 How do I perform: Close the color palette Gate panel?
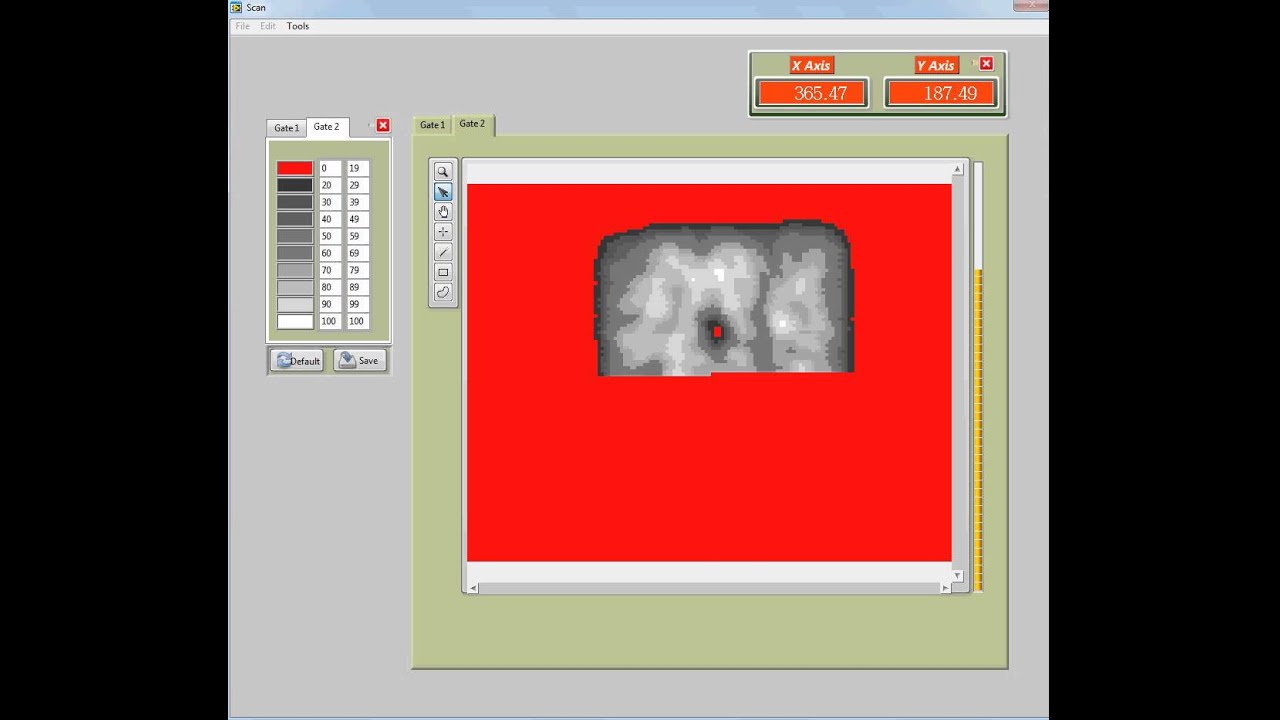click(383, 126)
